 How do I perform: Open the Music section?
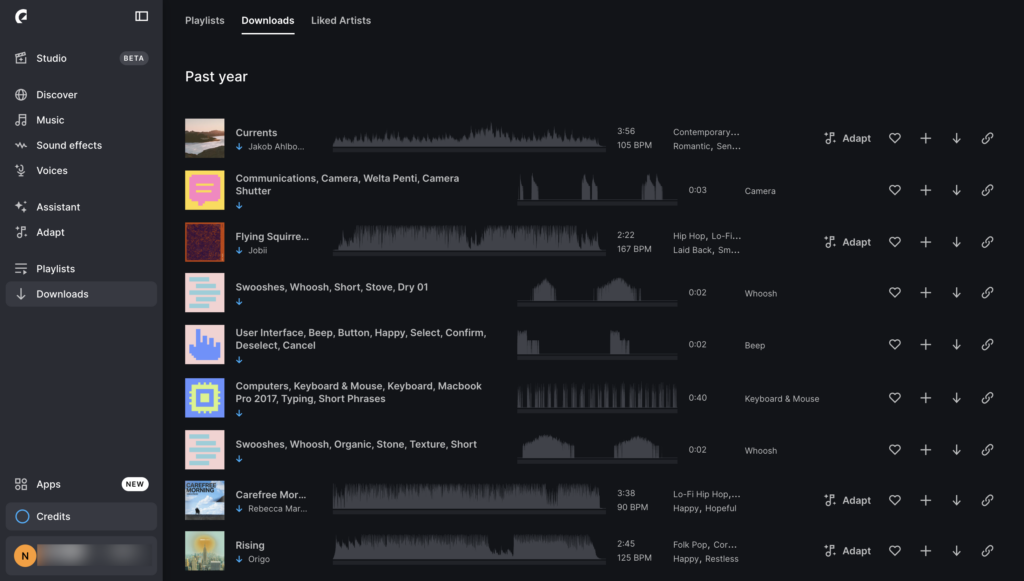point(81,120)
